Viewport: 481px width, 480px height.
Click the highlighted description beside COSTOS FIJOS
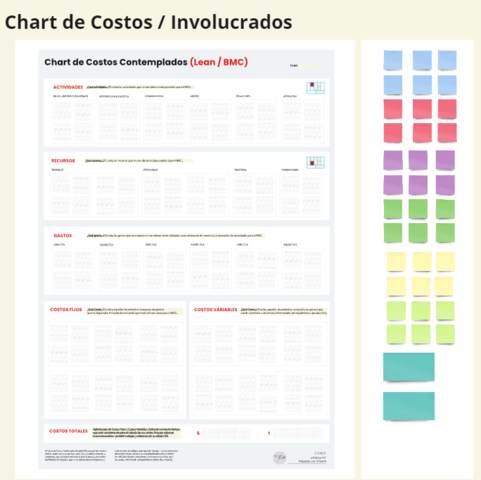click(135, 311)
